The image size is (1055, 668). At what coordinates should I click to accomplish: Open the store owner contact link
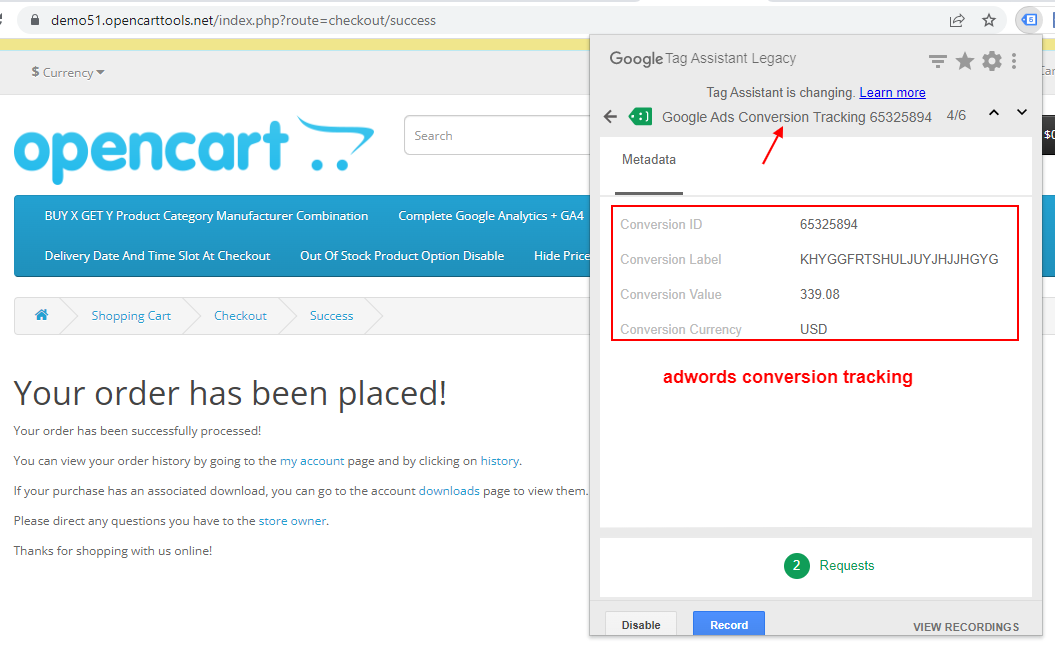click(293, 521)
